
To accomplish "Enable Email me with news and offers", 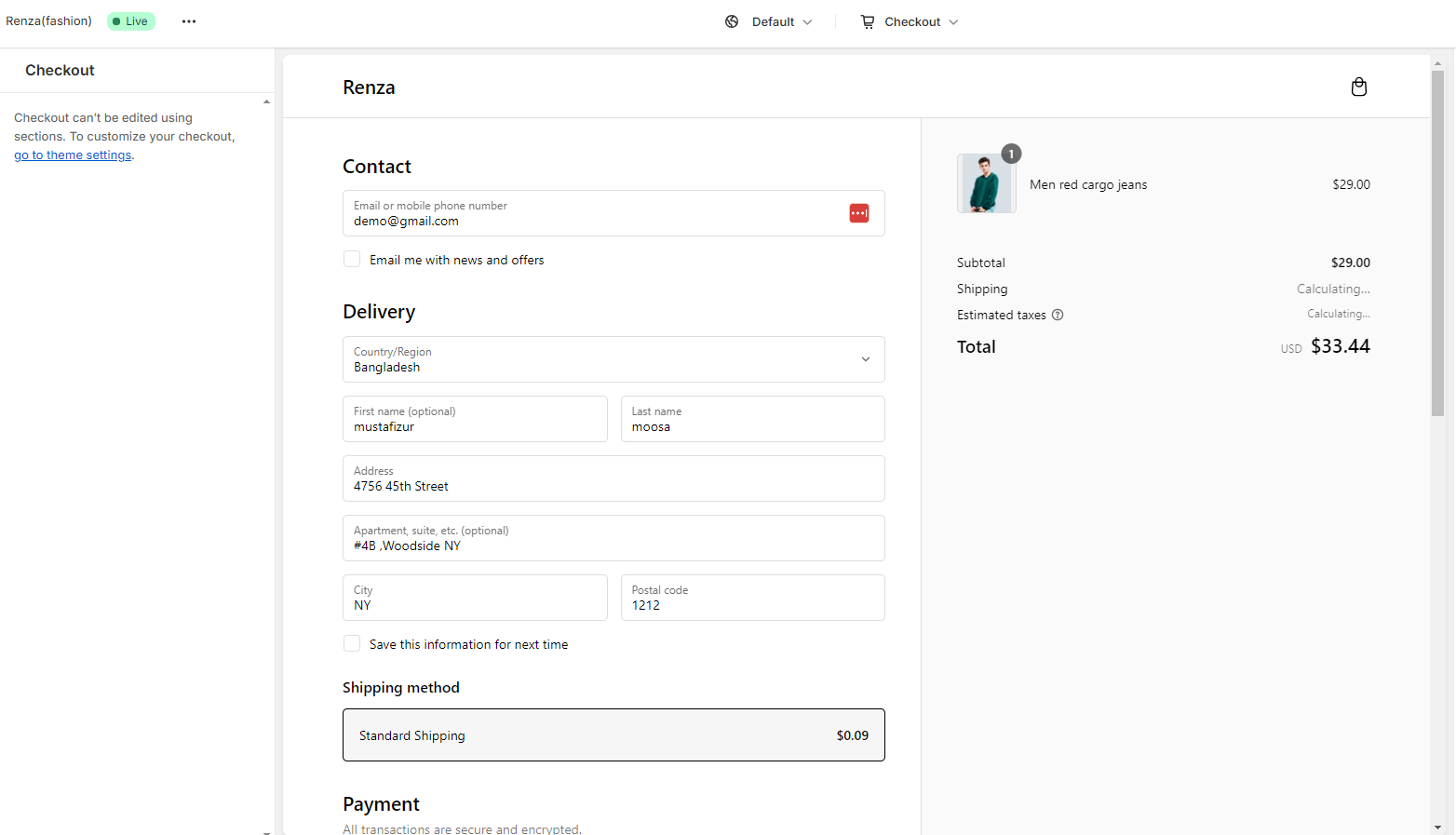I will tap(352, 259).
